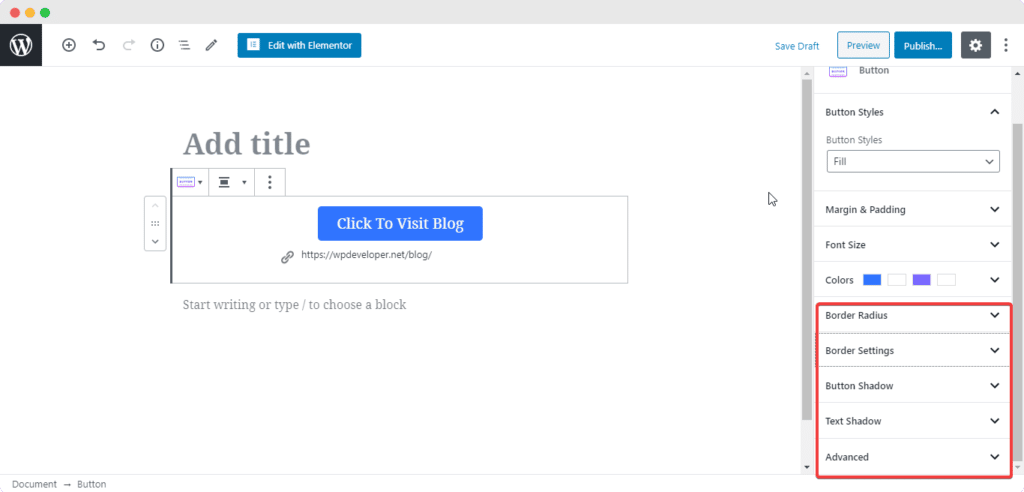This screenshot has width=1024, height=492.
Task: Open the Button Styles Fill dropdown
Action: [913, 161]
